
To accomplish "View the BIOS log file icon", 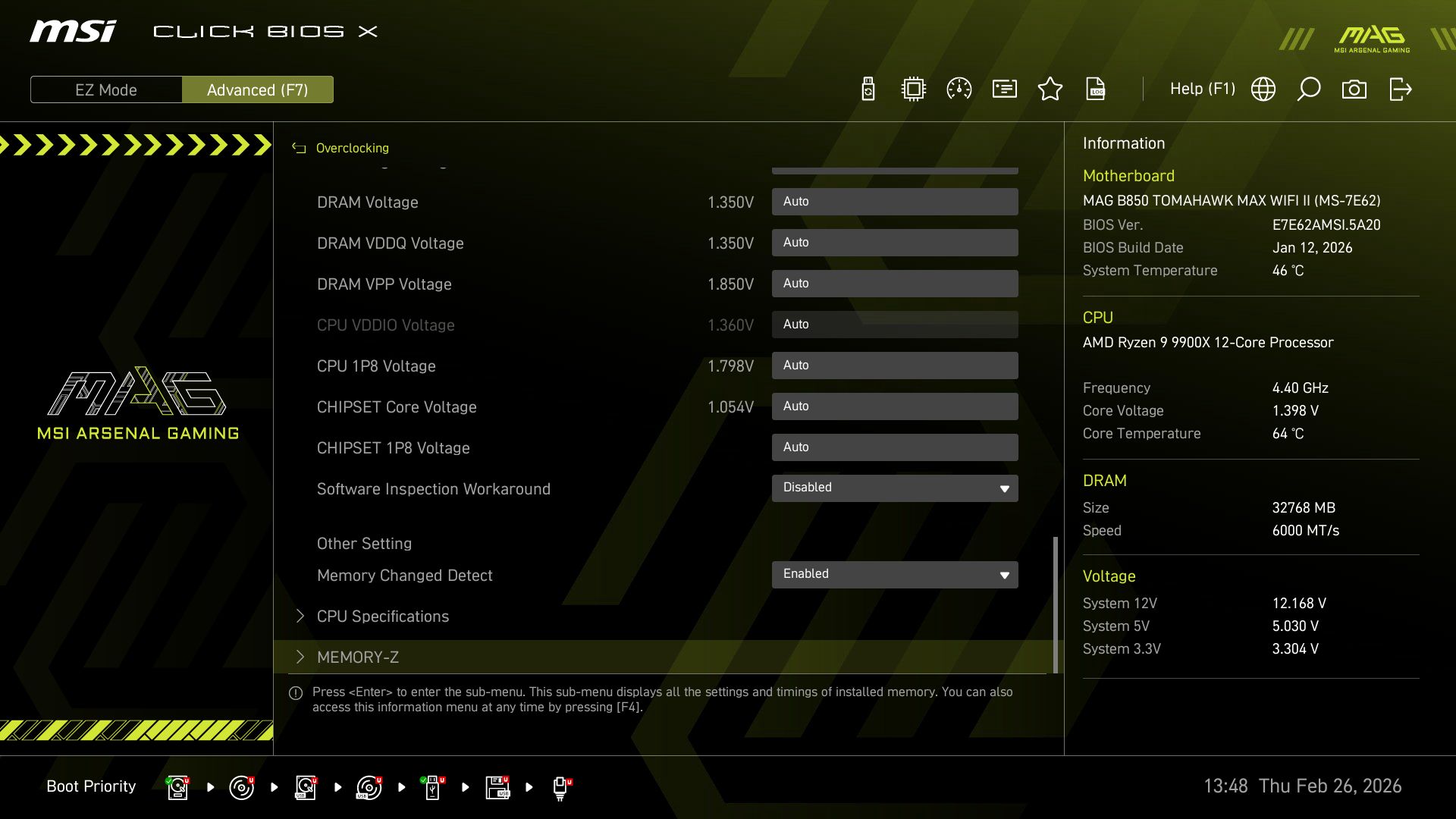I will [1096, 89].
